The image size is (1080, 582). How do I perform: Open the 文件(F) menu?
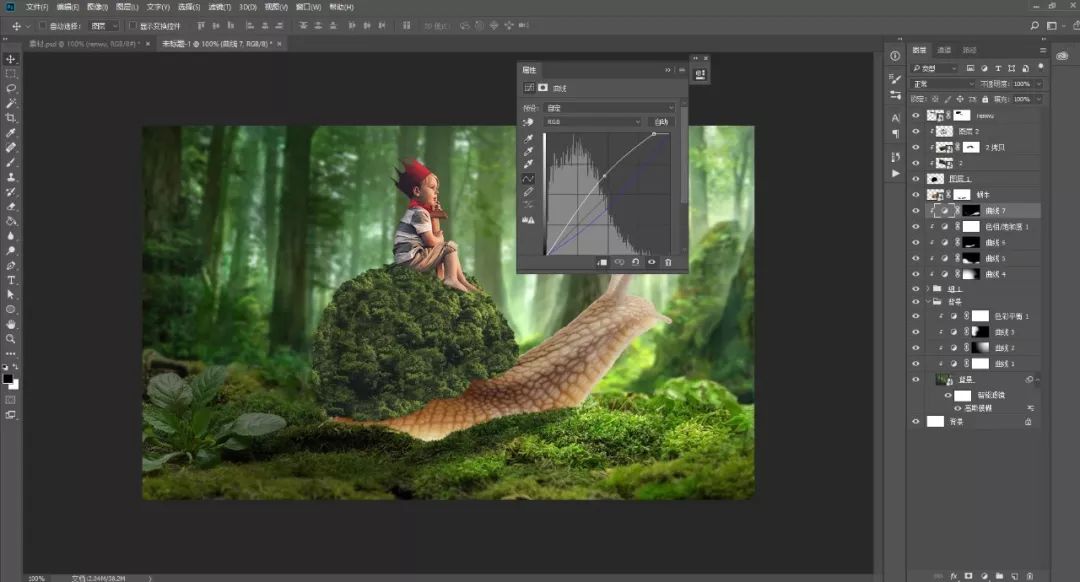point(37,7)
